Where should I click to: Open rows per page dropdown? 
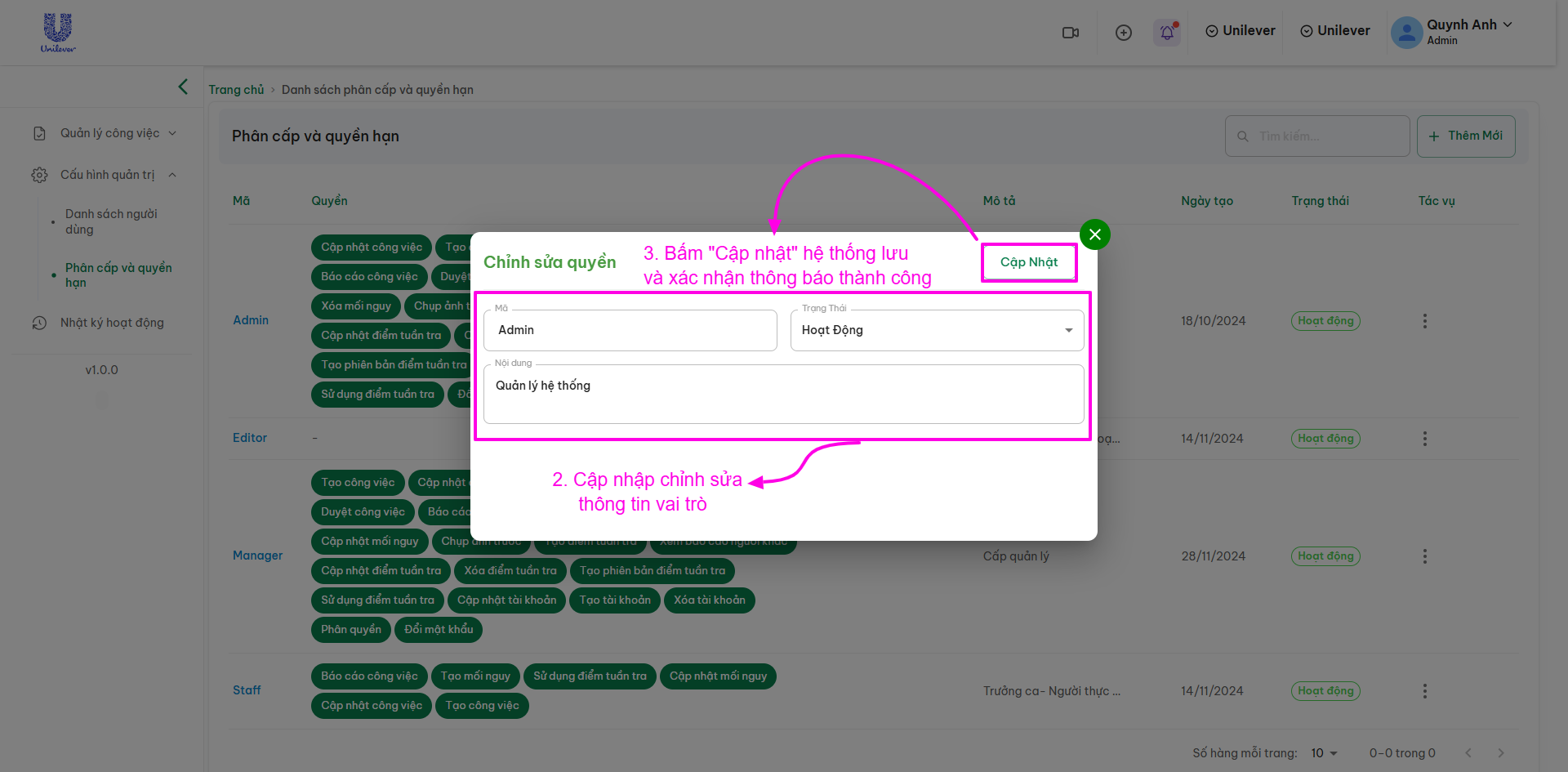click(x=1324, y=753)
